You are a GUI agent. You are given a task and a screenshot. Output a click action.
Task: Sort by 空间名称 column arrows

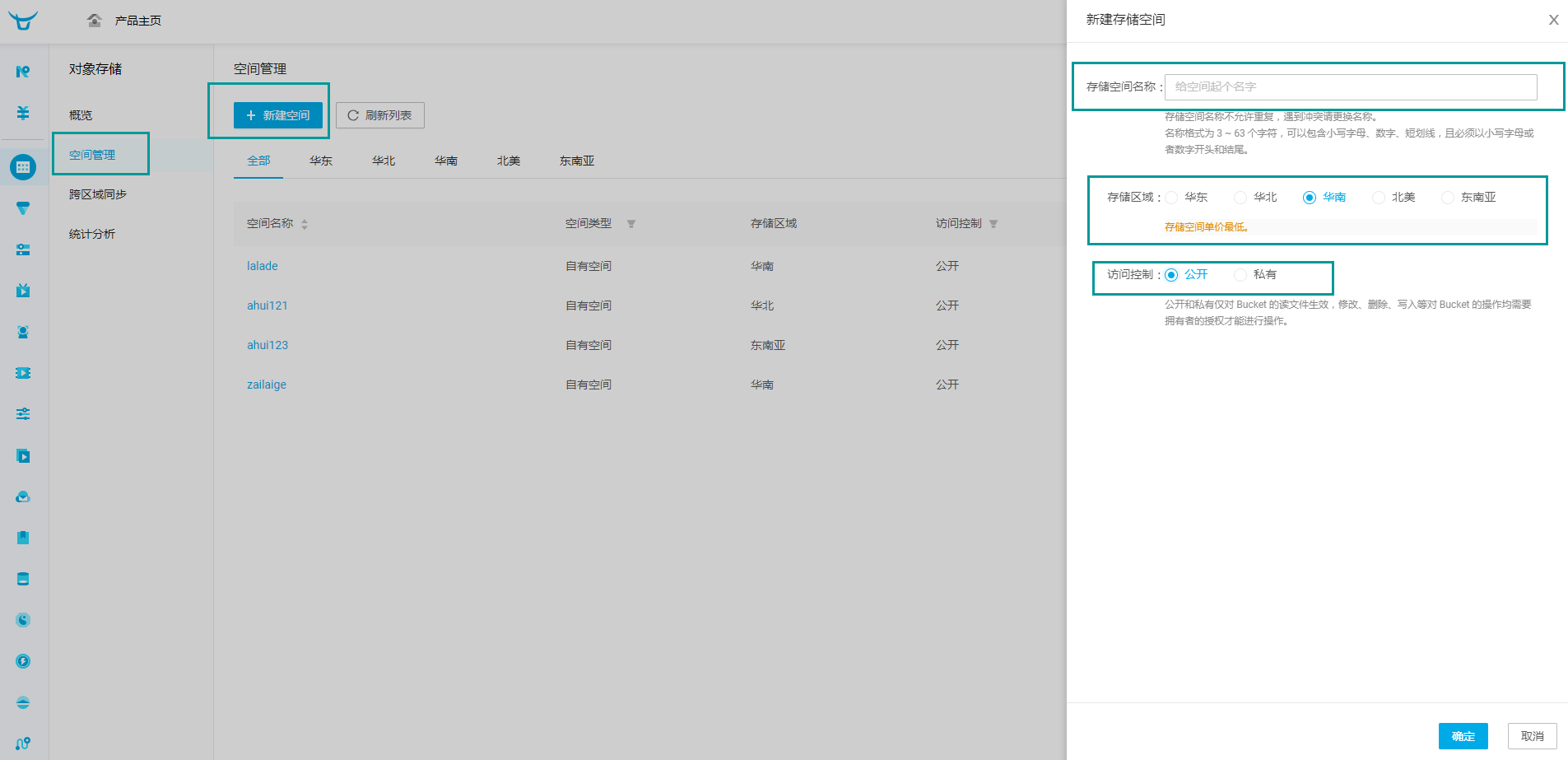tap(305, 224)
